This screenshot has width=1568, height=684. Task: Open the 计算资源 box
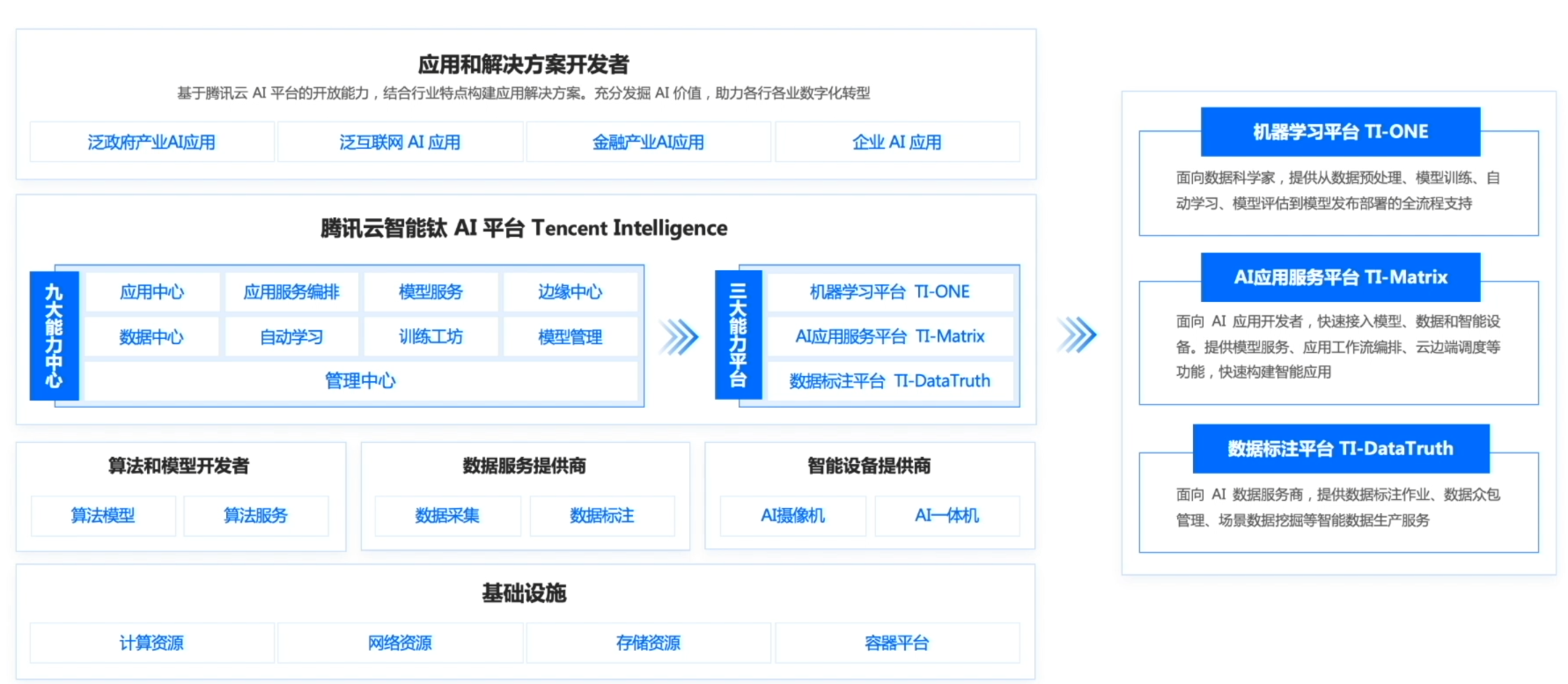151,643
